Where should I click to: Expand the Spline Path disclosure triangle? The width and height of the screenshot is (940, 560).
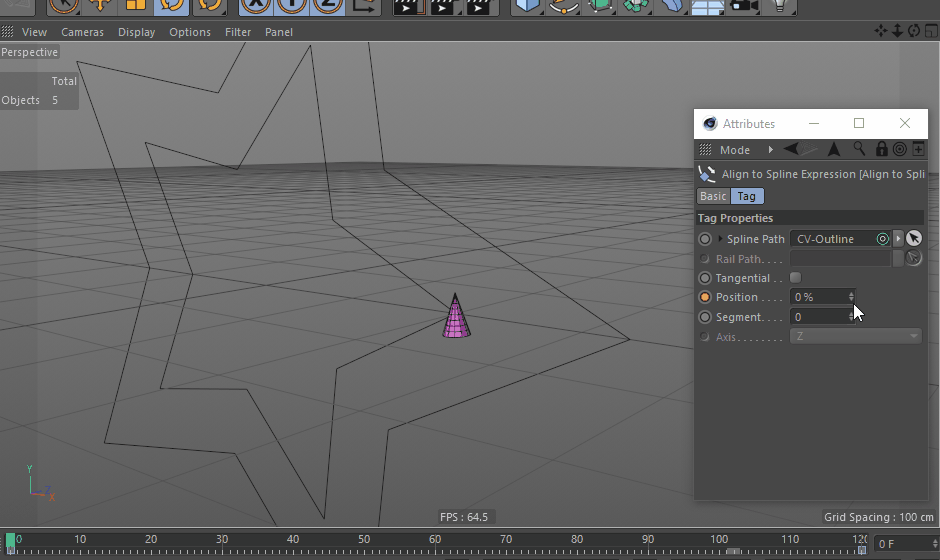720,239
